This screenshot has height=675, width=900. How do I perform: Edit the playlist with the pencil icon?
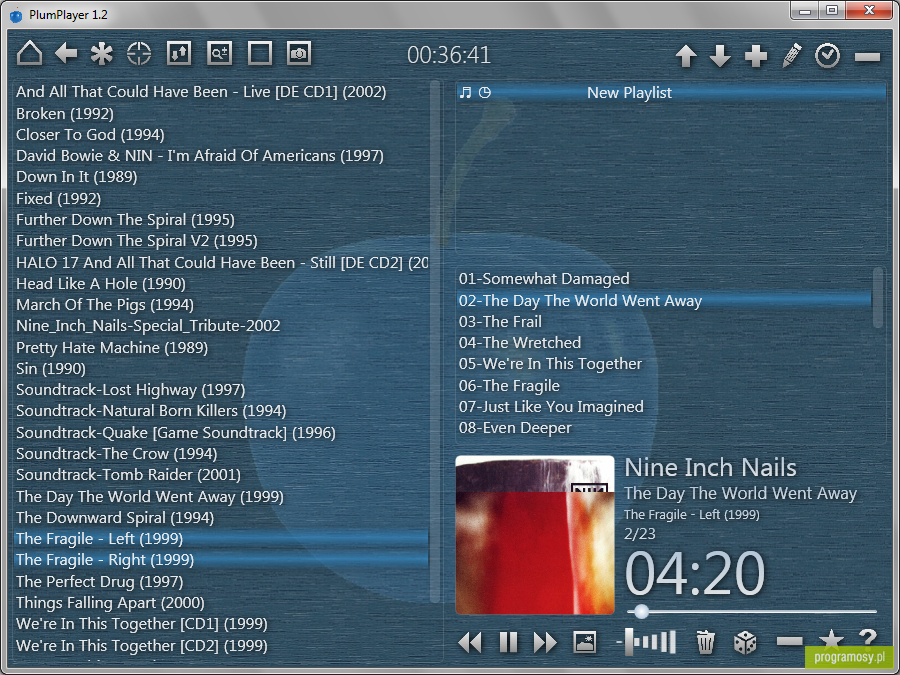point(792,56)
